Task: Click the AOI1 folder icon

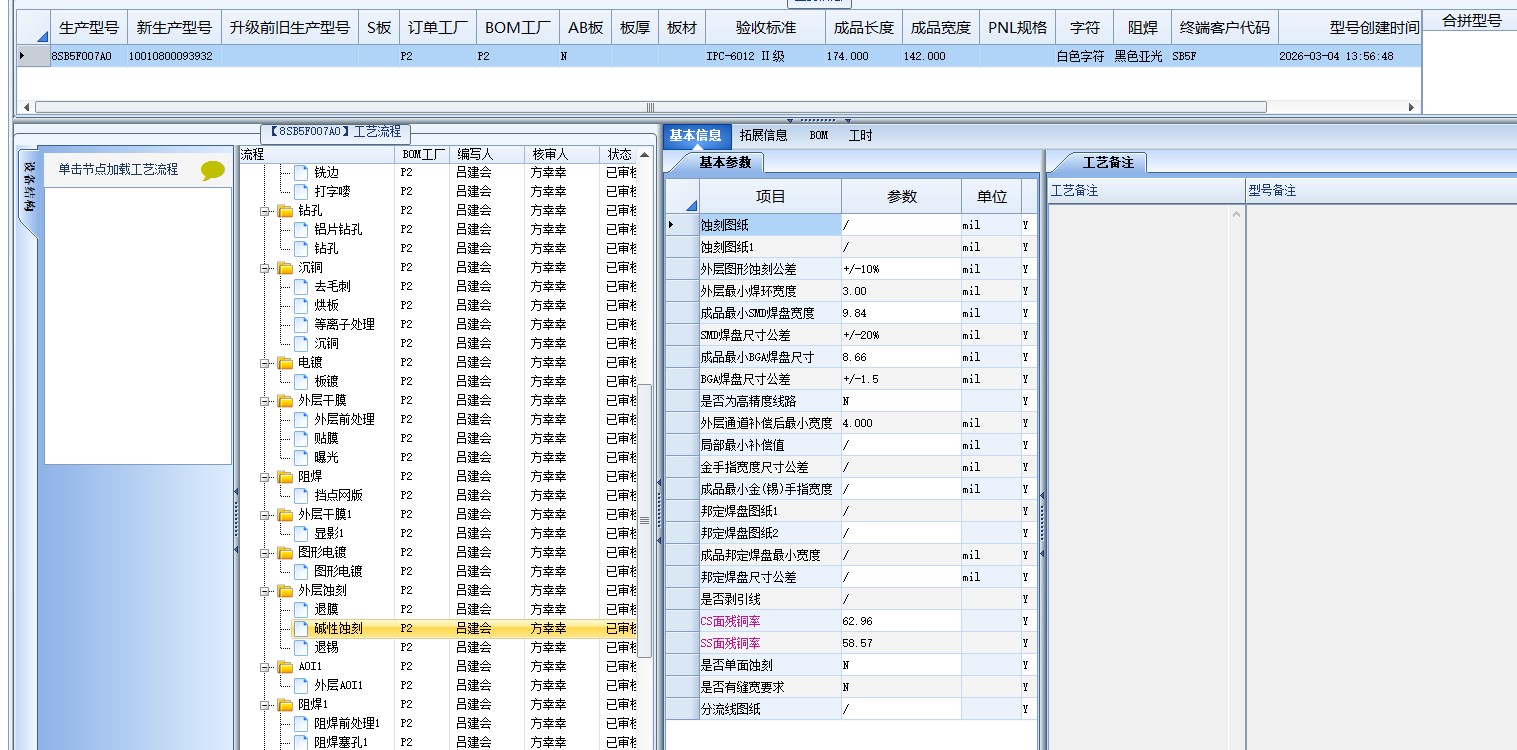Action: (285, 667)
